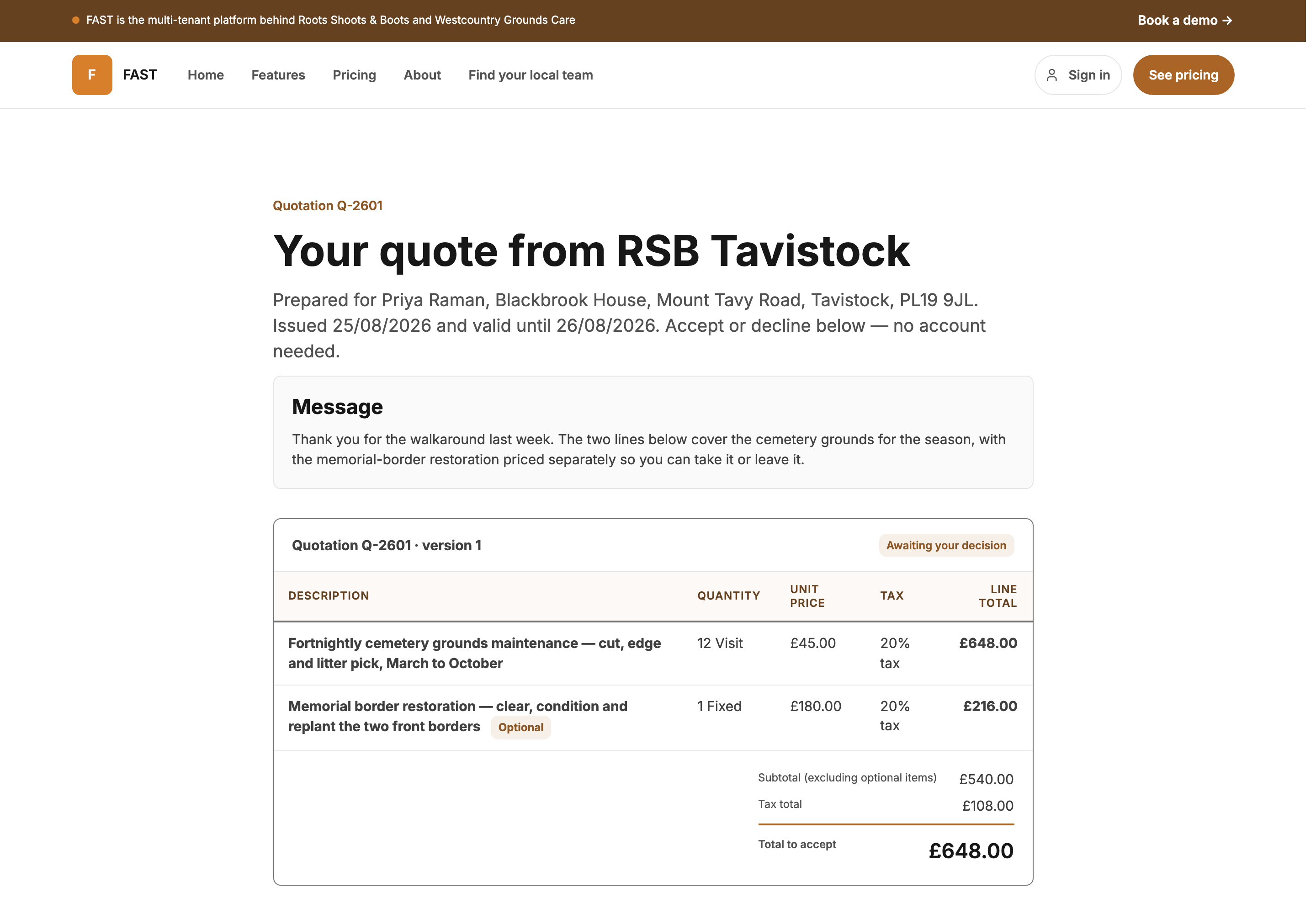Click the orange dot in top banner
This screenshot has height=914, width=1316.
(x=75, y=20)
